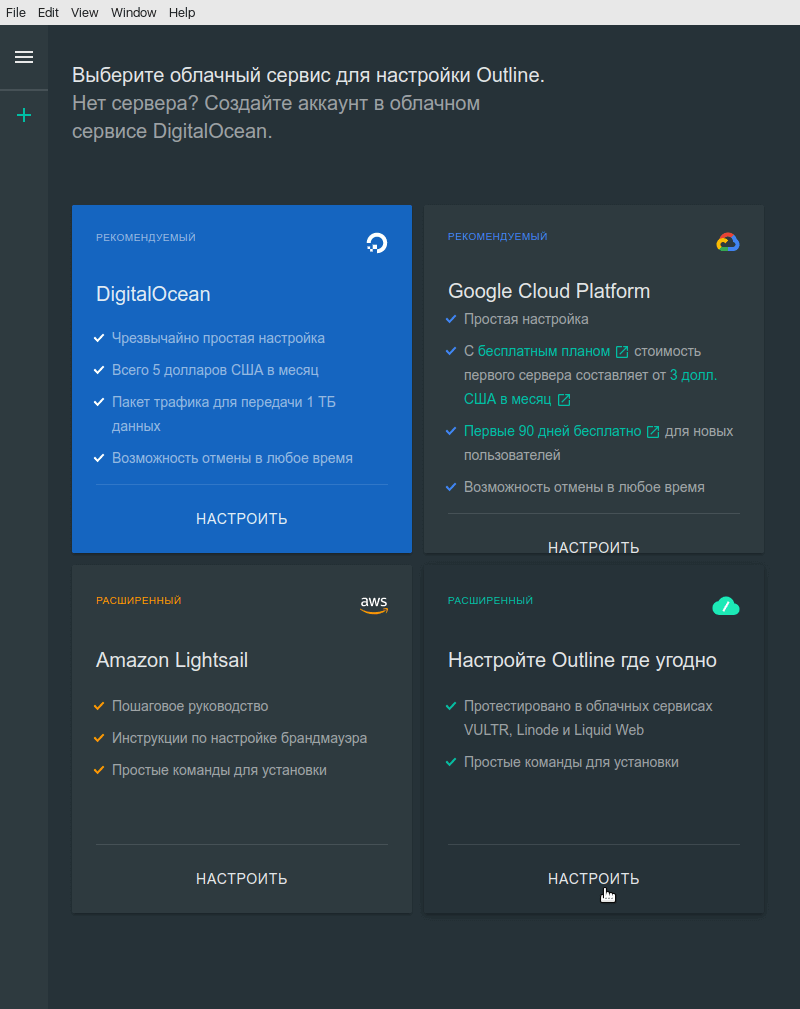Click the AWS logo icon
This screenshot has width=800, height=1009.
(374, 605)
